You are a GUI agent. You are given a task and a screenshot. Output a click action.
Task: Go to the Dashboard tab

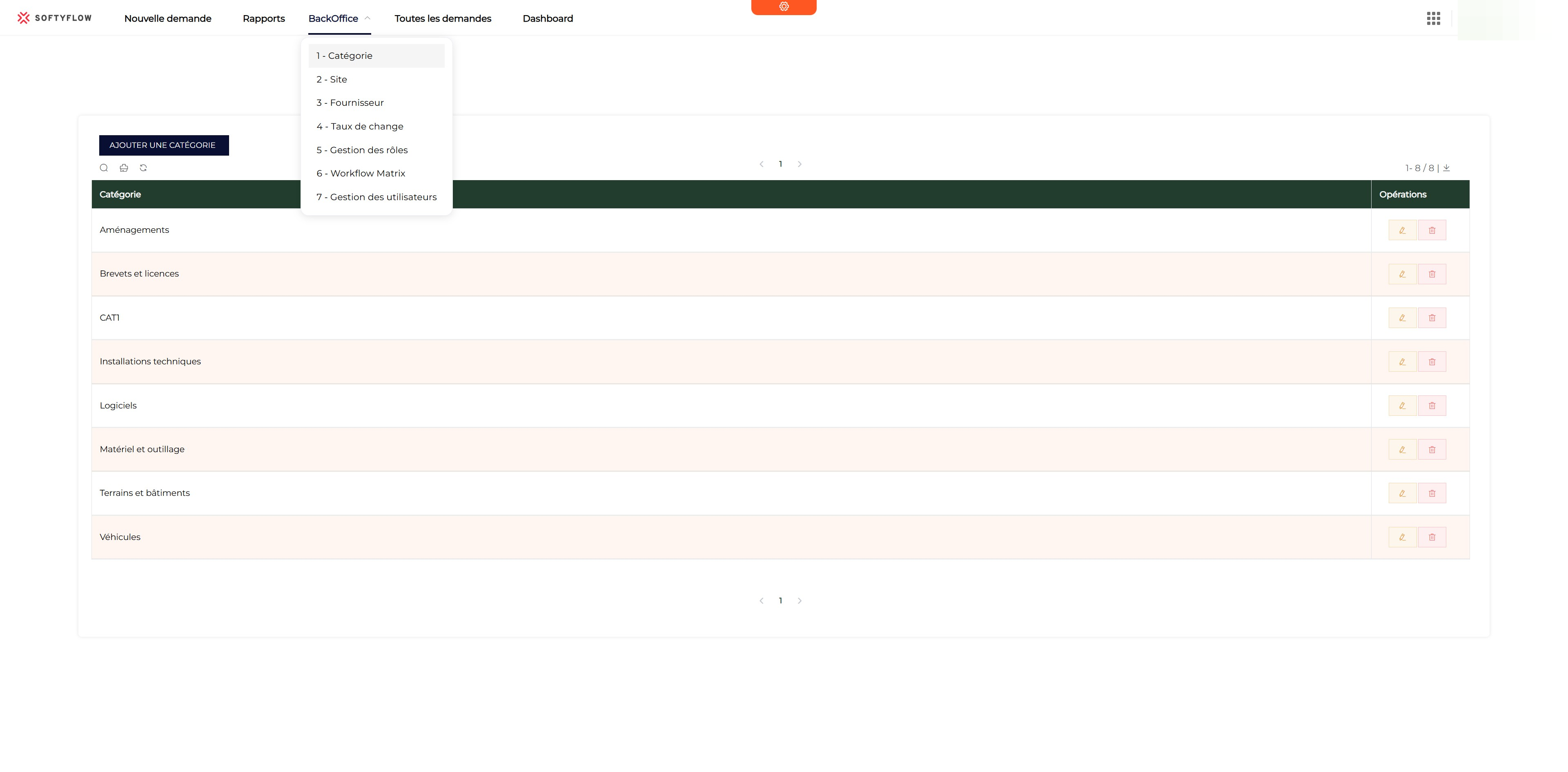[x=547, y=18]
